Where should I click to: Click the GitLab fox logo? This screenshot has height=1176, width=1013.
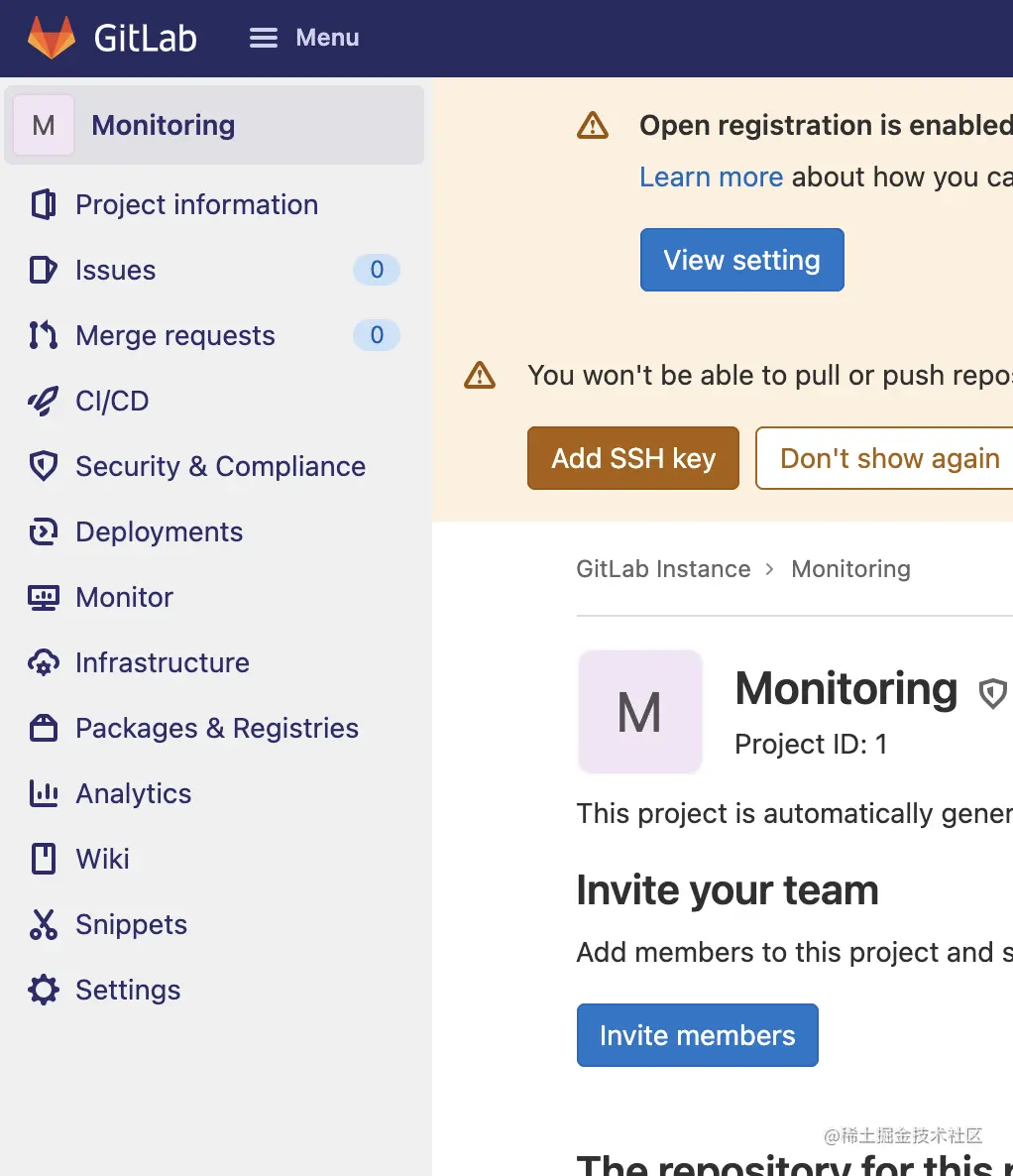tap(52, 37)
